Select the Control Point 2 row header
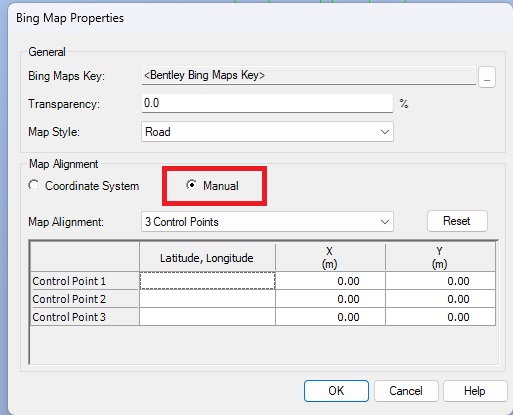Viewport: 513px width, 415px height. tap(85, 299)
